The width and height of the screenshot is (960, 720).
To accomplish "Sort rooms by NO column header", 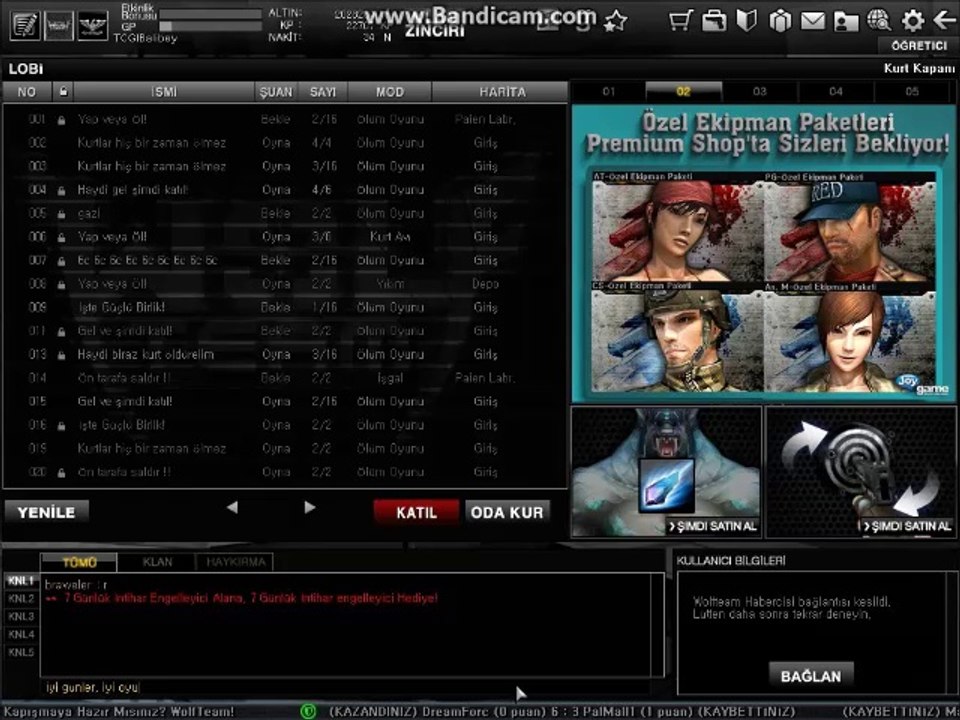I will click(27, 92).
